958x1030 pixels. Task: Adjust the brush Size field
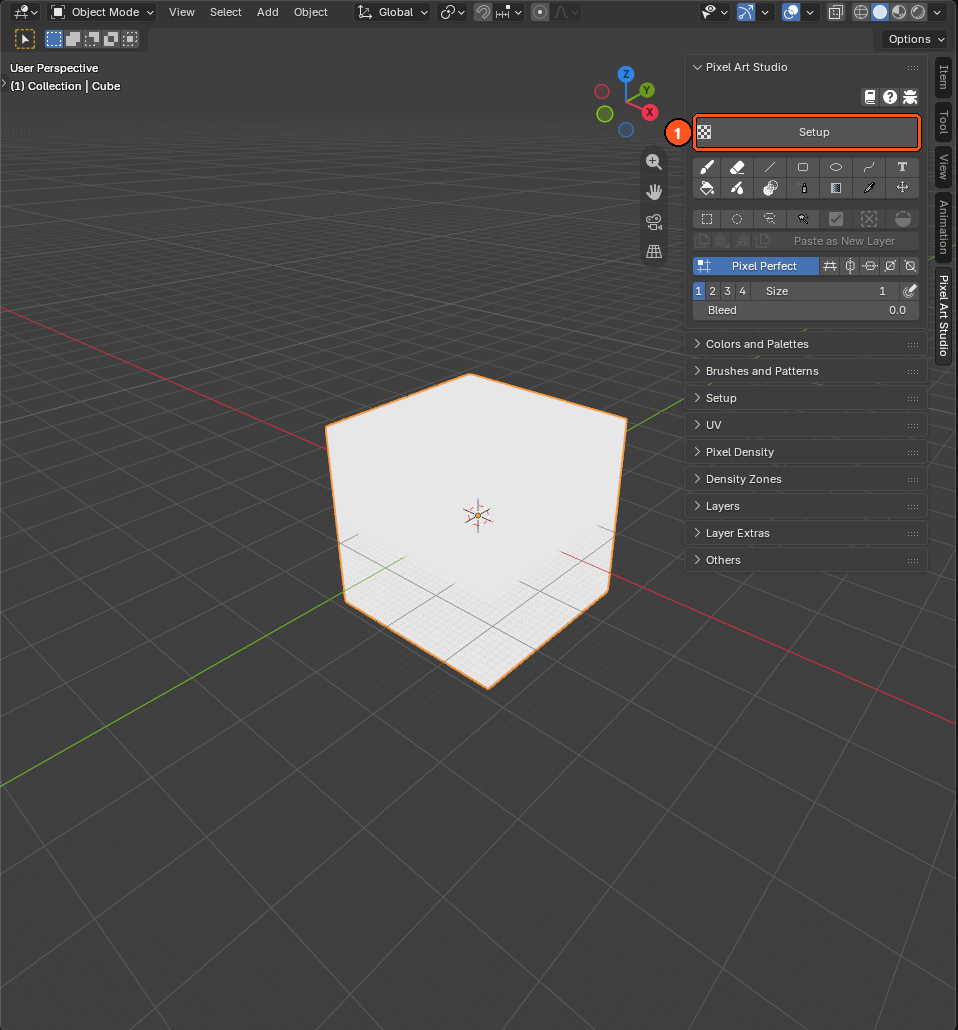[x=825, y=291]
